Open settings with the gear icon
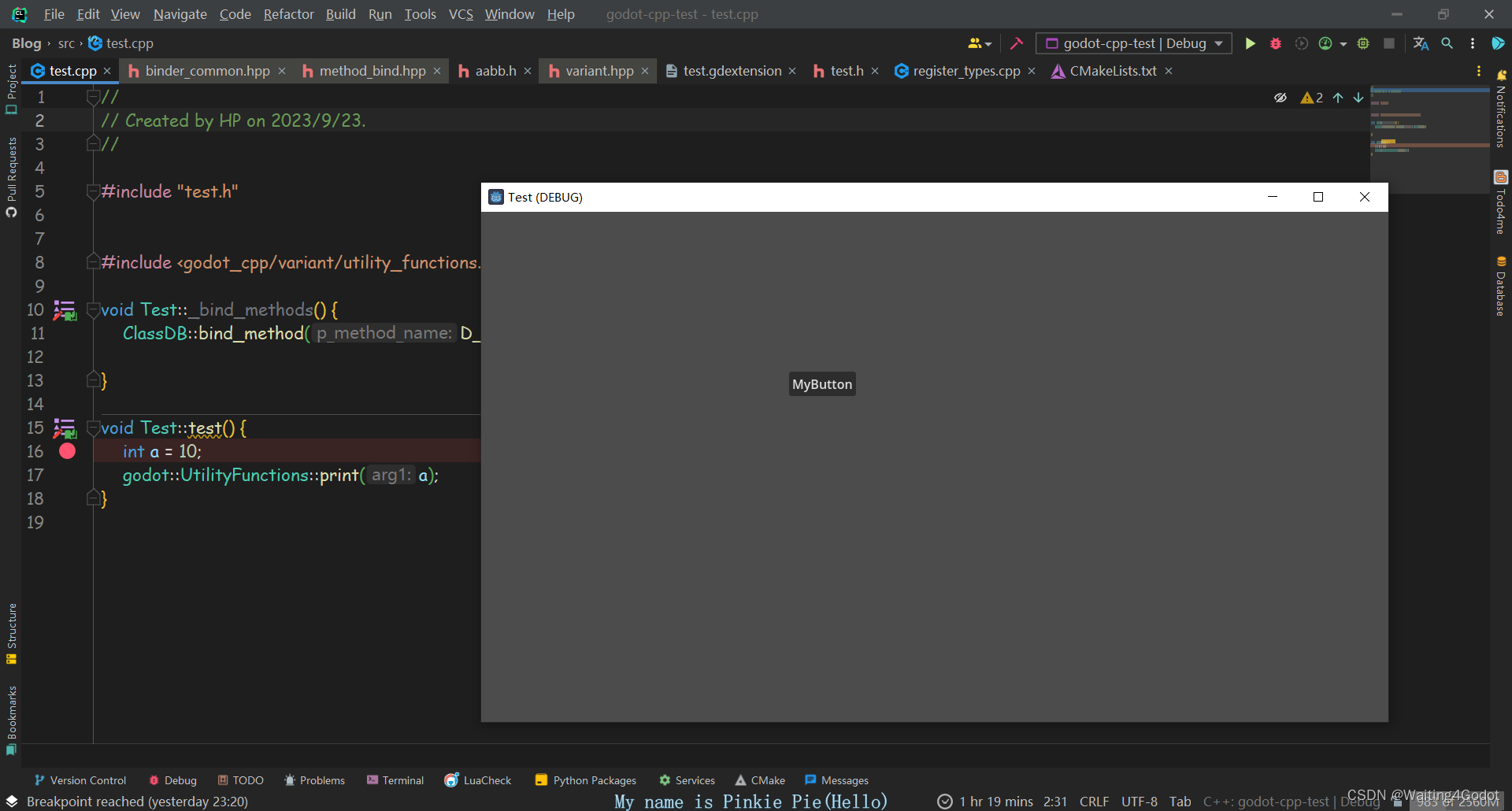The image size is (1512, 811). point(1363,43)
